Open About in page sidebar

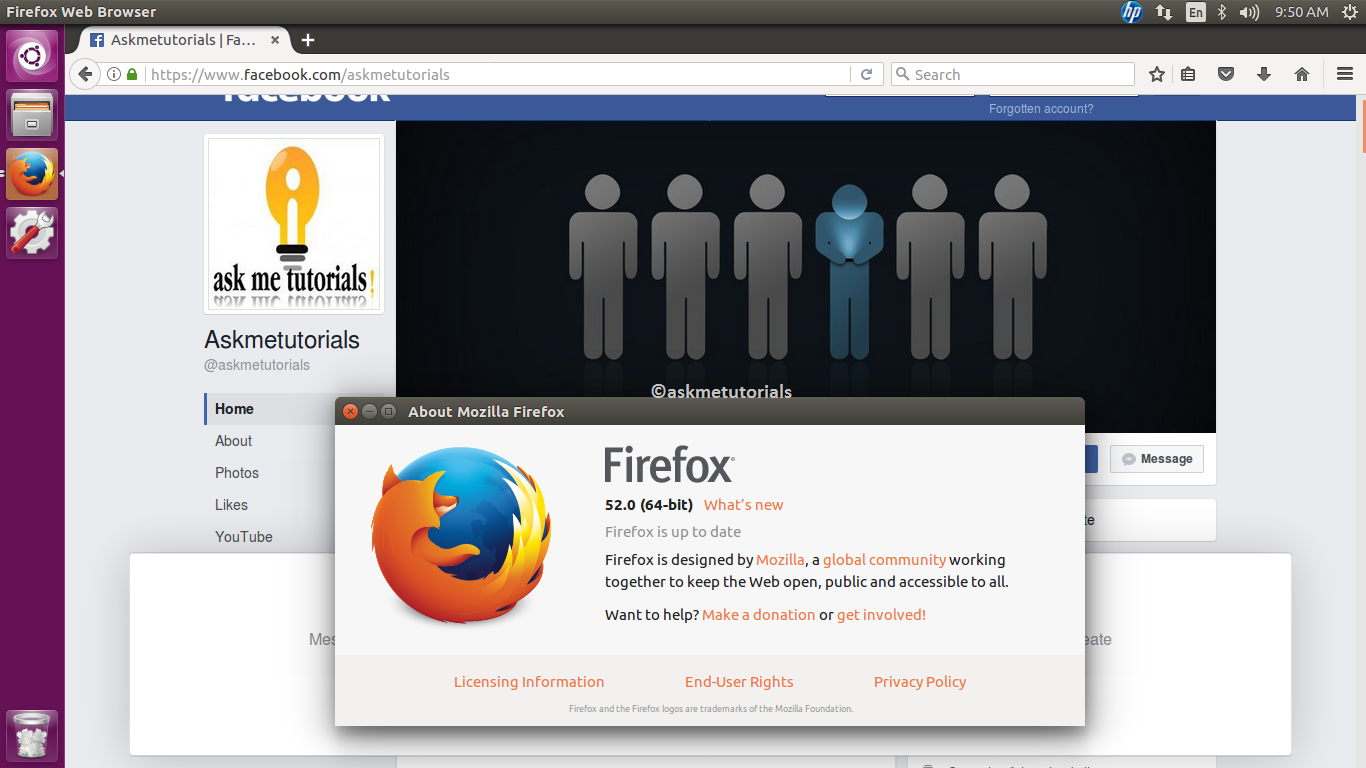(233, 441)
